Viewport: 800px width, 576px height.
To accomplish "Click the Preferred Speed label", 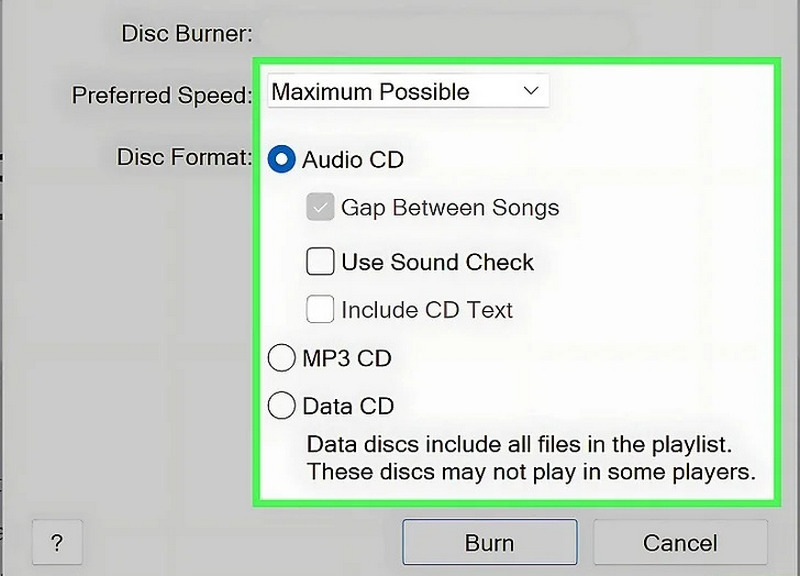I will coord(162,95).
